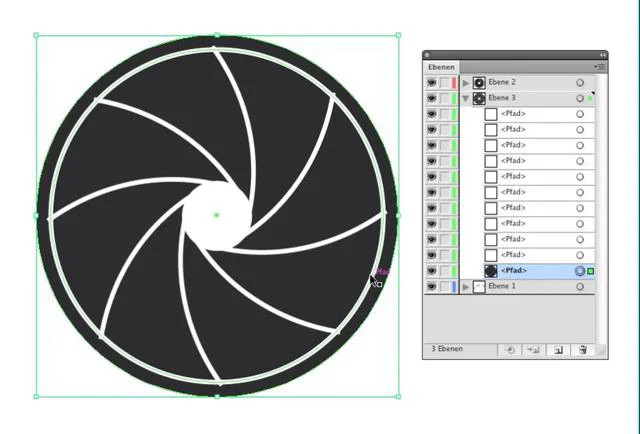640x434 pixels.
Task: Select the Ebenen panel tab
Action: 441,67
